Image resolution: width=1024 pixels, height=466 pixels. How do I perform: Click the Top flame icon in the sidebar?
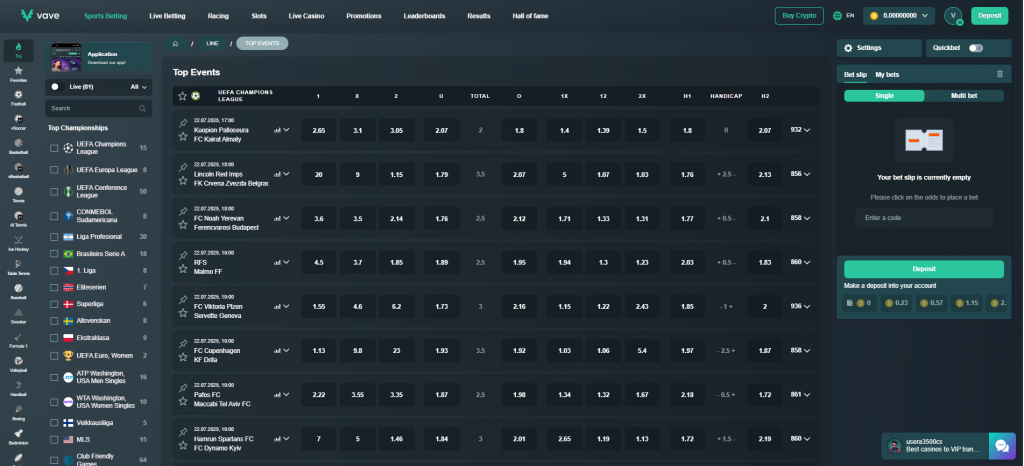pyautogui.click(x=18, y=47)
